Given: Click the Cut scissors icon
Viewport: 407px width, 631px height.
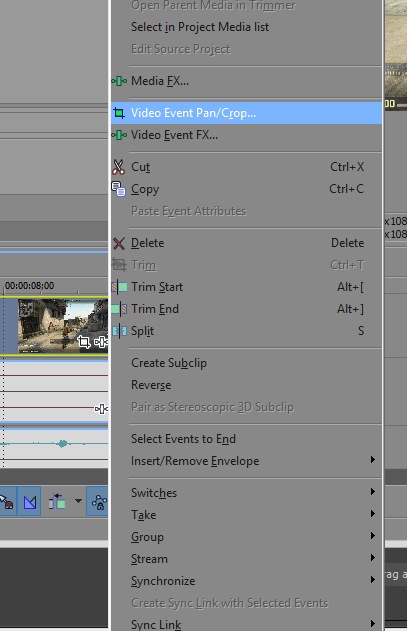Looking at the screenshot, I should [x=118, y=167].
